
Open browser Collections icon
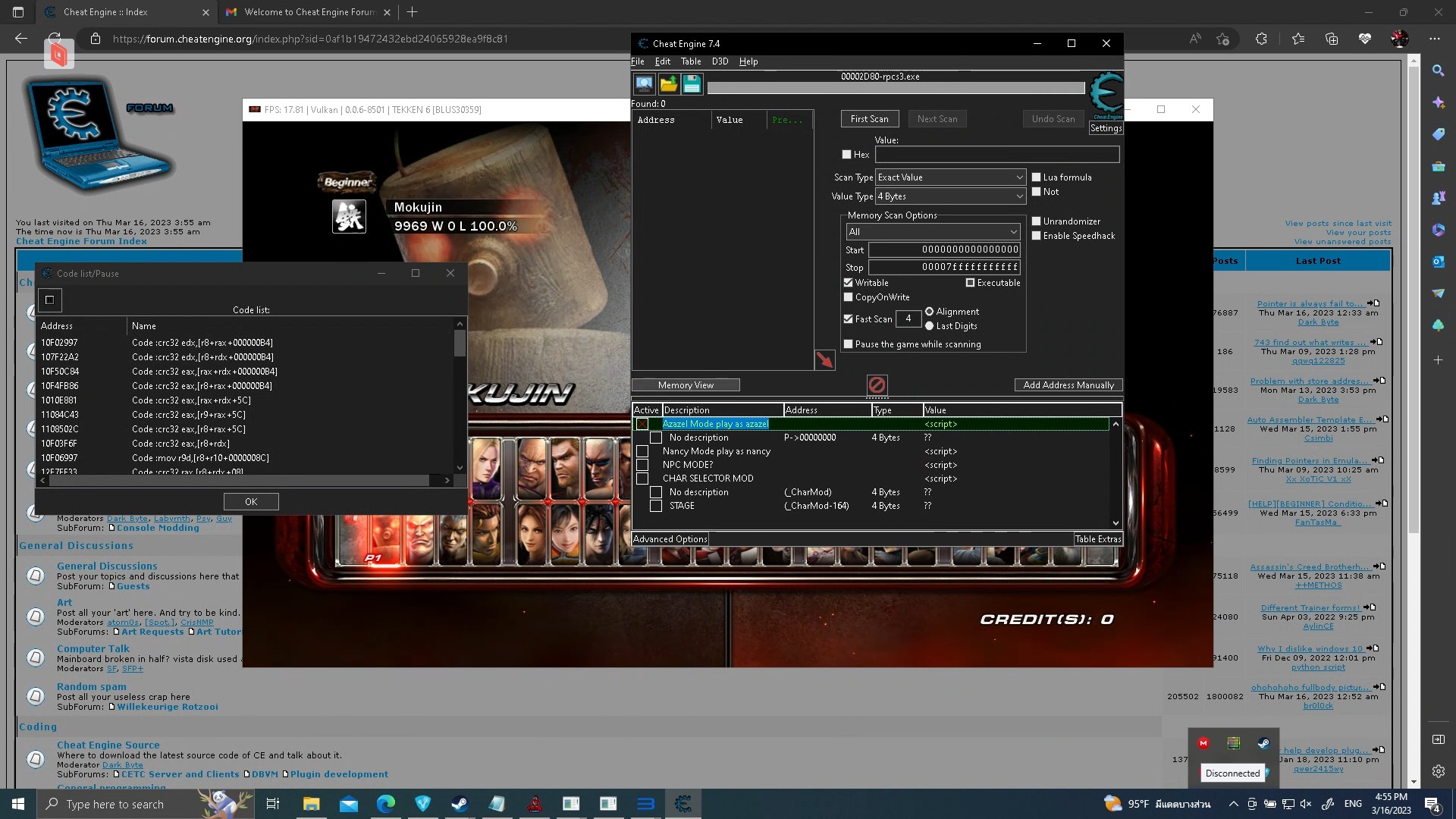pyautogui.click(x=1332, y=39)
